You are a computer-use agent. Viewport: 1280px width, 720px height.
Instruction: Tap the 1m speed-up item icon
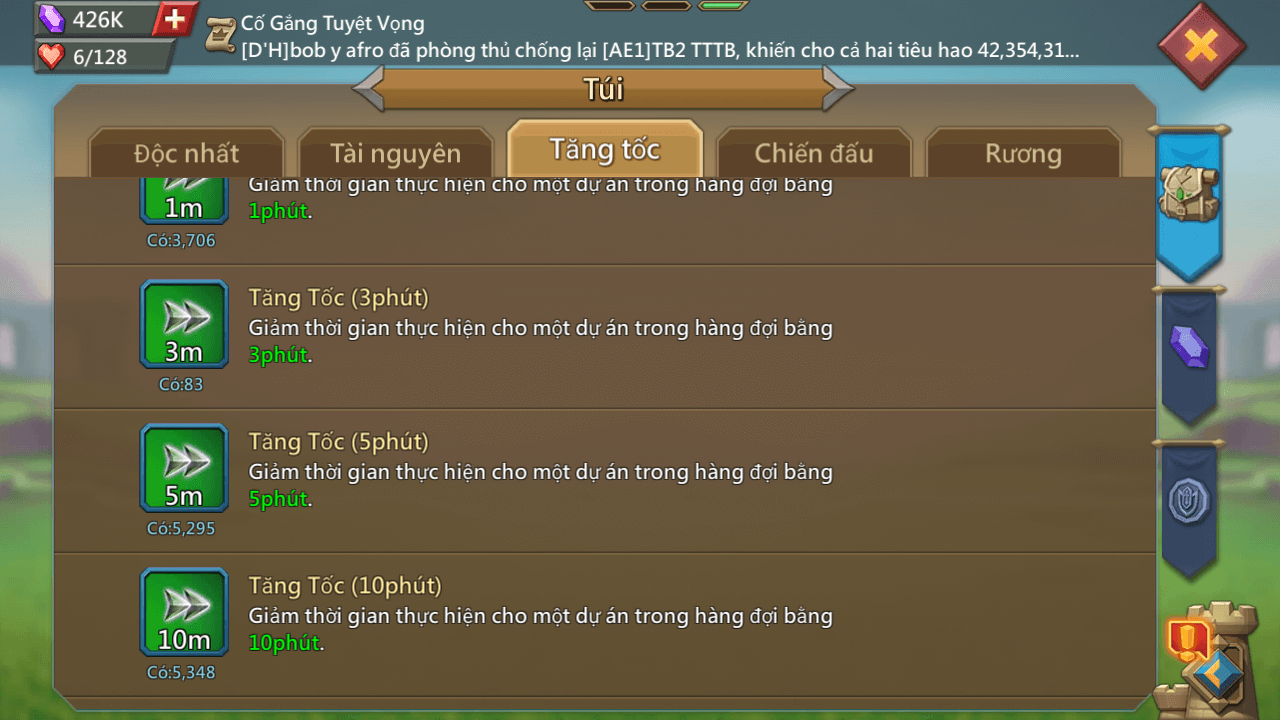(x=184, y=200)
